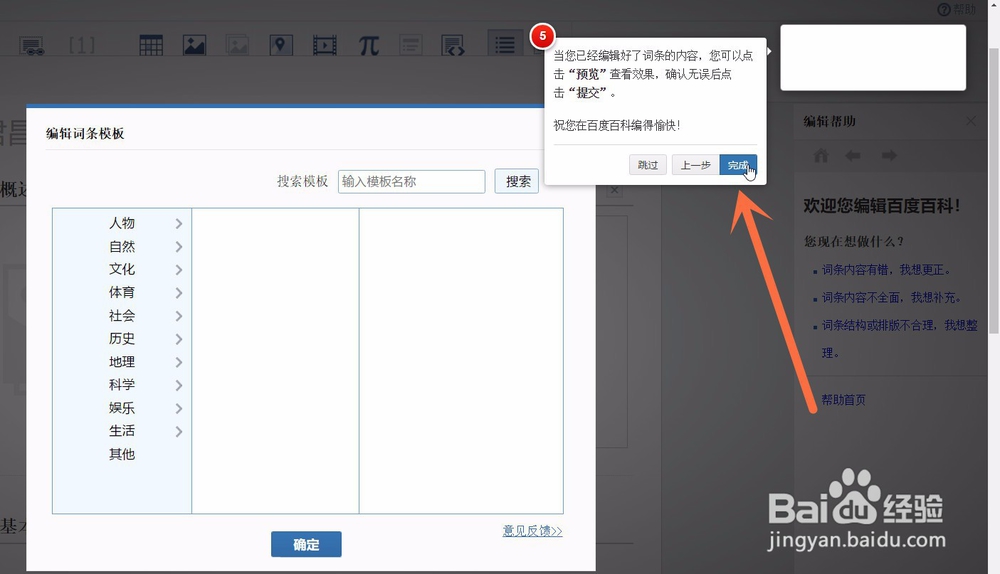
Task: Insert a formula with the pi icon
Action: pos(368,45)
